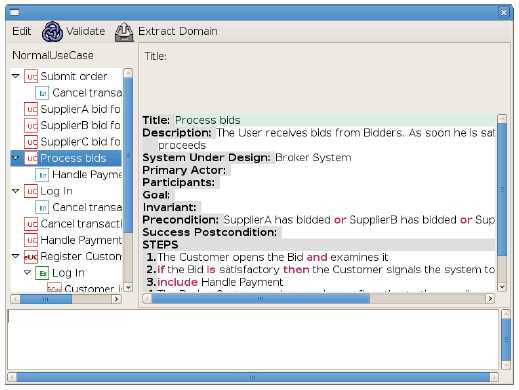Select the top-level Log In tree item
519x390 pixels.
pos(56,191)
